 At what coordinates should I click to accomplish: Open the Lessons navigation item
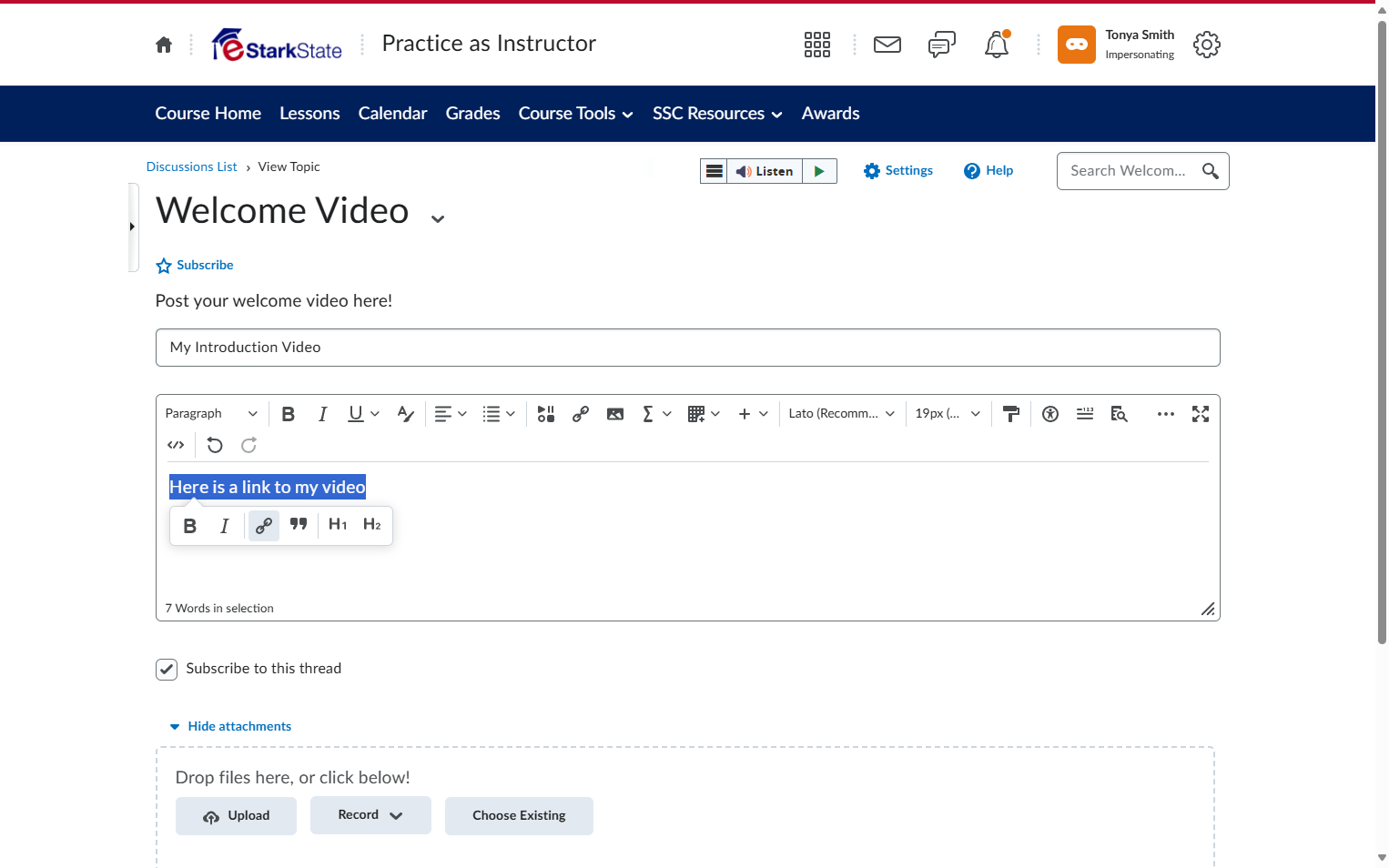(309, 114)
